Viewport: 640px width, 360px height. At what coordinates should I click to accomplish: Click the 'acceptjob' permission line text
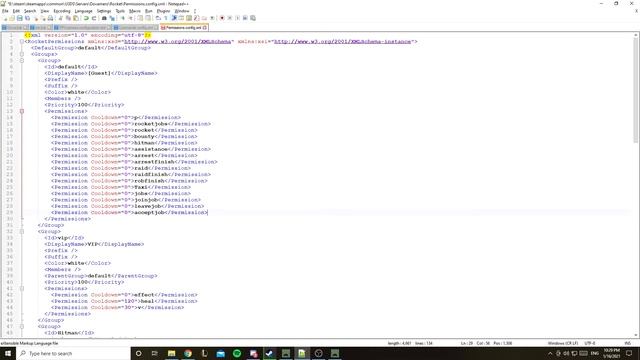[149, 213]
